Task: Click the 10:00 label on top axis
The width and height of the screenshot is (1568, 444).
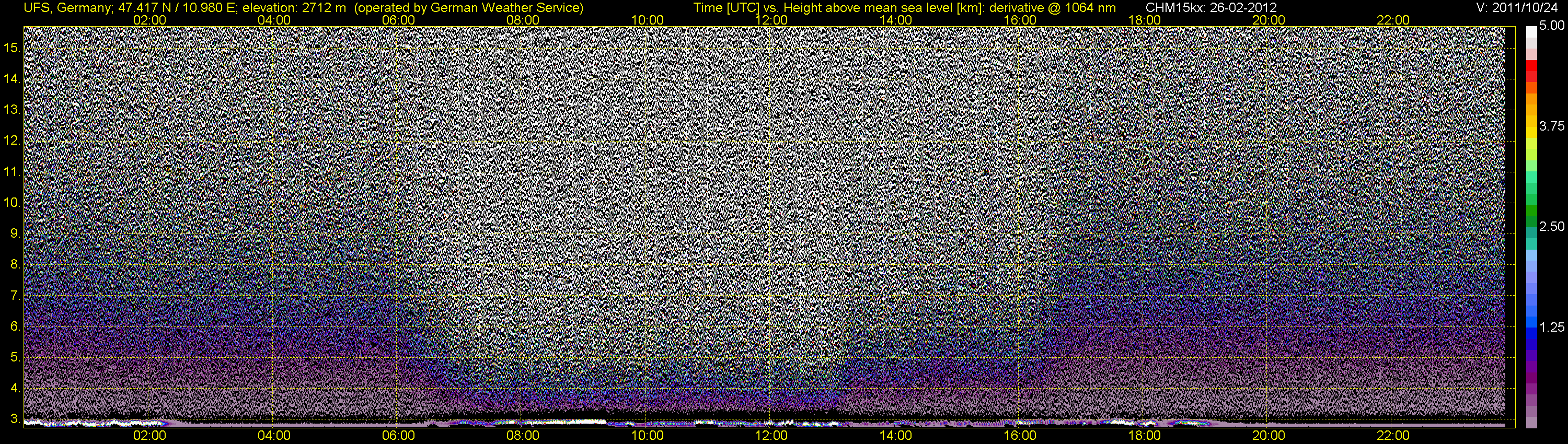Action: (x=647, y=20)
